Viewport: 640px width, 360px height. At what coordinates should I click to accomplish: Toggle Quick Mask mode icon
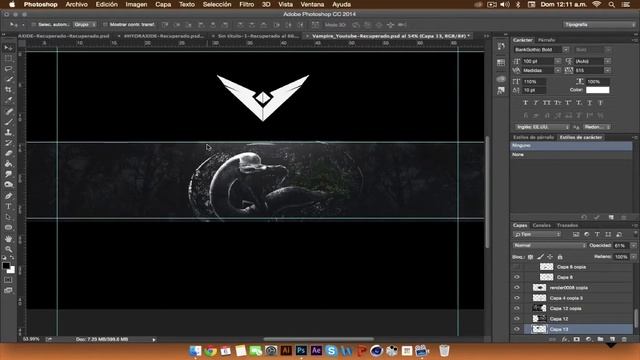tap(8, 280)
